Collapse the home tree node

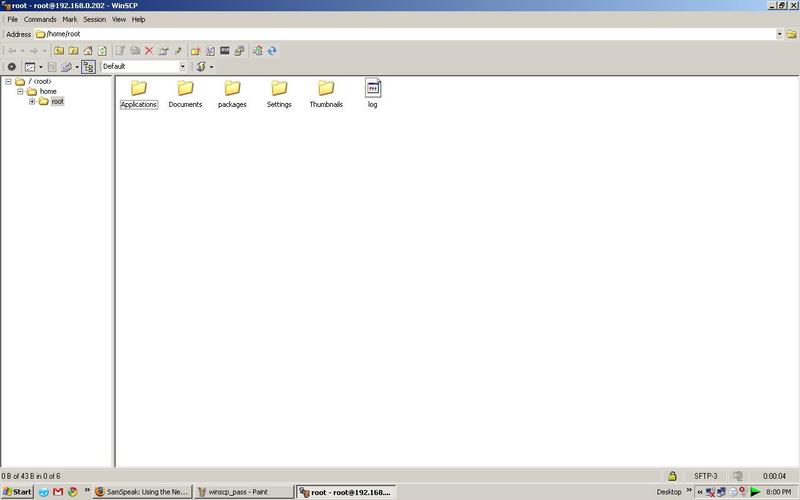21,91
